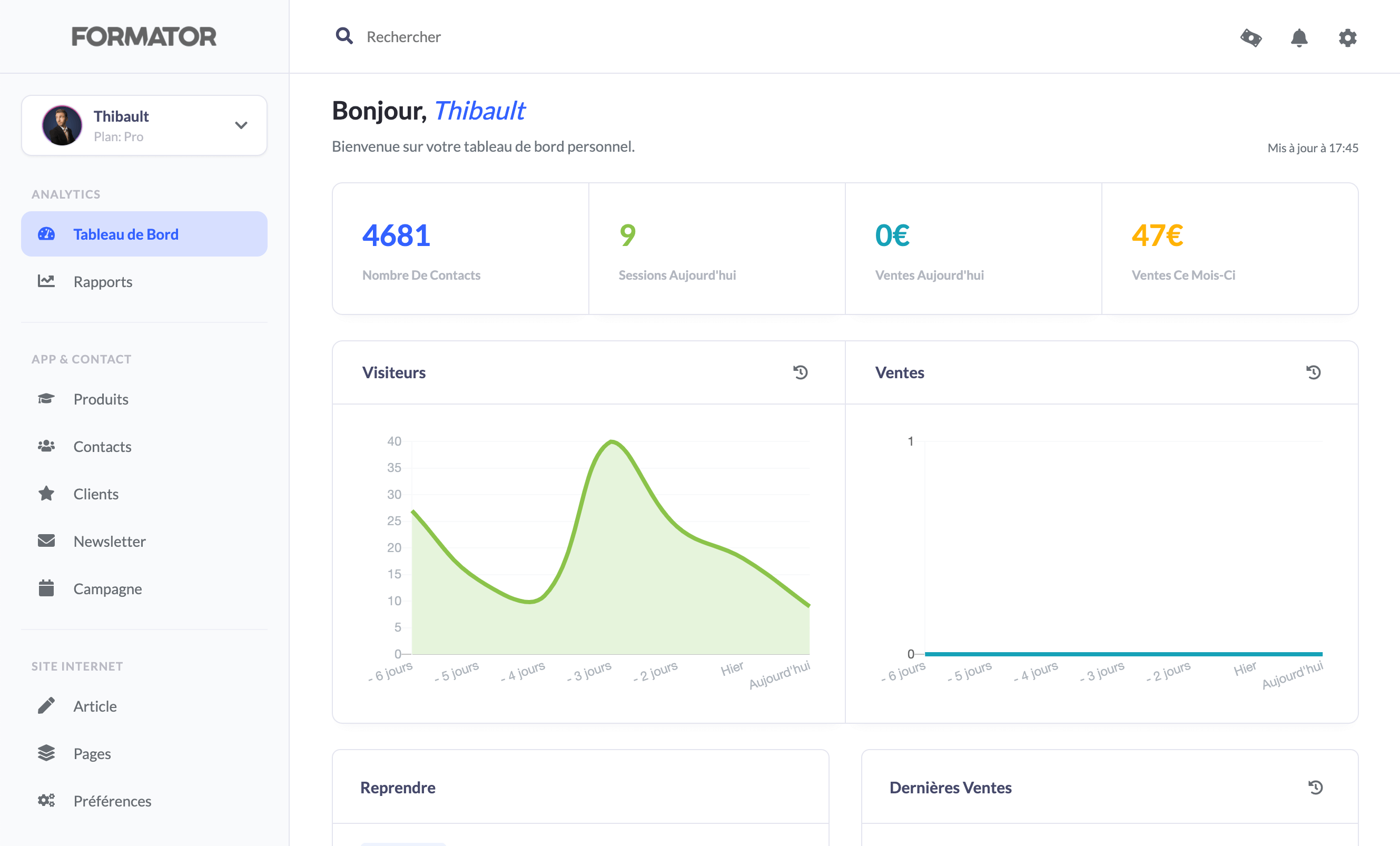This screenshot has height=846, width=1400.
Task: Select the Rapports chart icon
Action: 46,281
